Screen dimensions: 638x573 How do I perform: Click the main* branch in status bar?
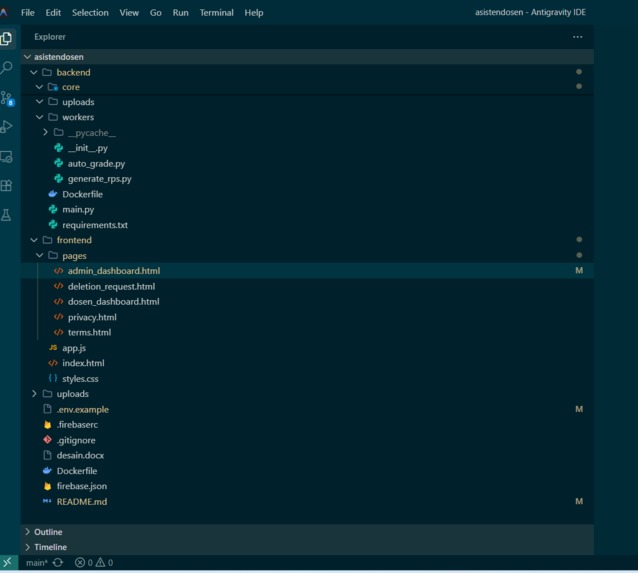pos(37,562)
